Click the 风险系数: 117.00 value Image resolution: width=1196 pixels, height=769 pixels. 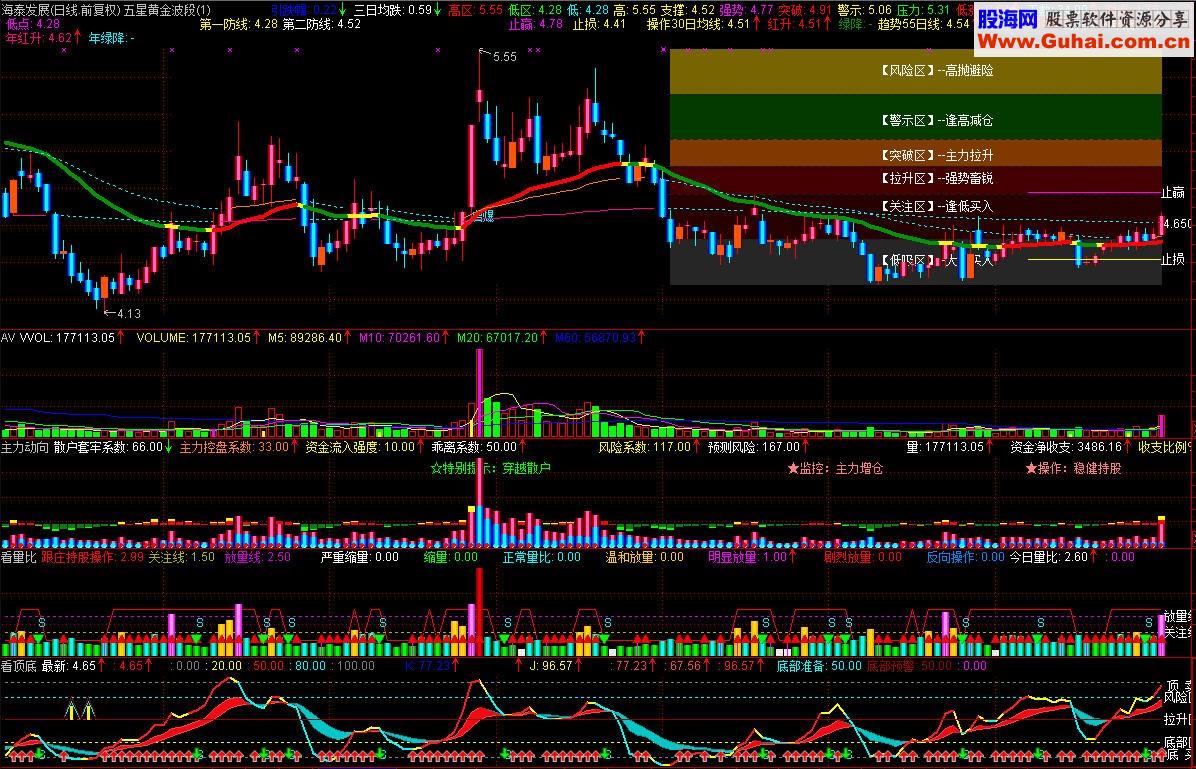643,446
